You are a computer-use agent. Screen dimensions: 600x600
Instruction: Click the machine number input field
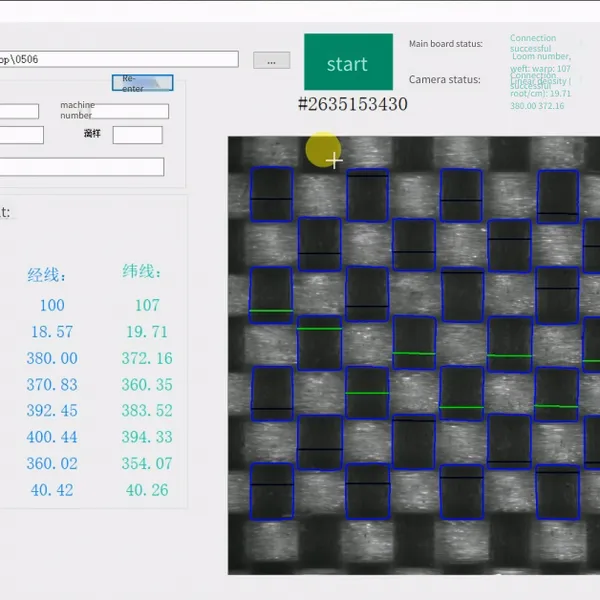(130, 111)
